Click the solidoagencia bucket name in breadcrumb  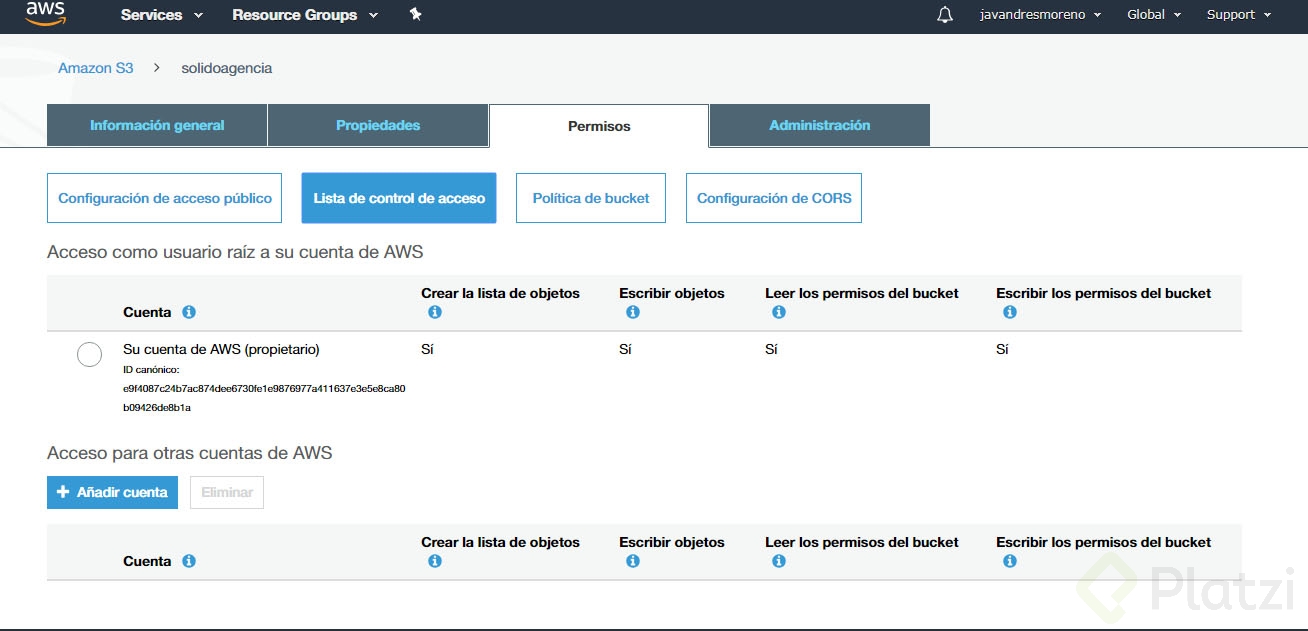point(227,68)
